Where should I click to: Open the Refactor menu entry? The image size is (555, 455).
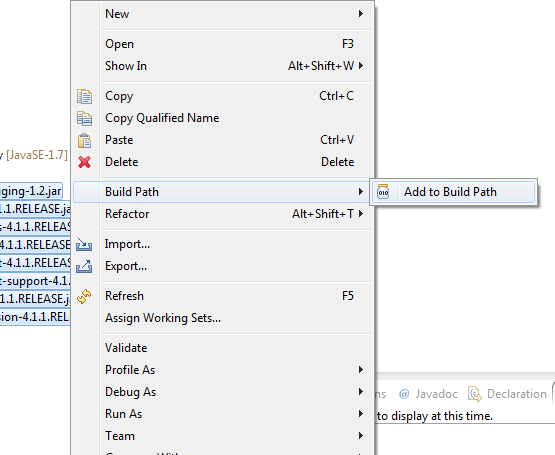click(223, 214)
